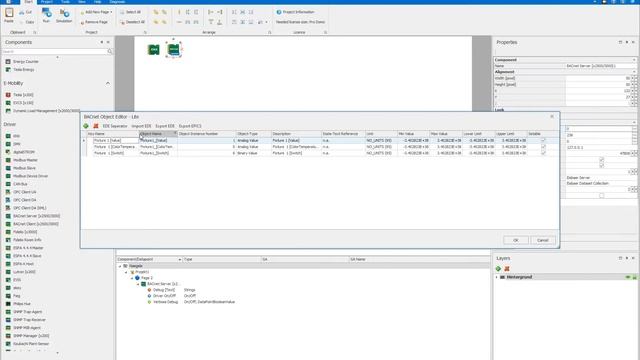Select the first green component on canvas
Image resolution: width=640 pixels, height=360 pixels.
click(x=154, y=49)
